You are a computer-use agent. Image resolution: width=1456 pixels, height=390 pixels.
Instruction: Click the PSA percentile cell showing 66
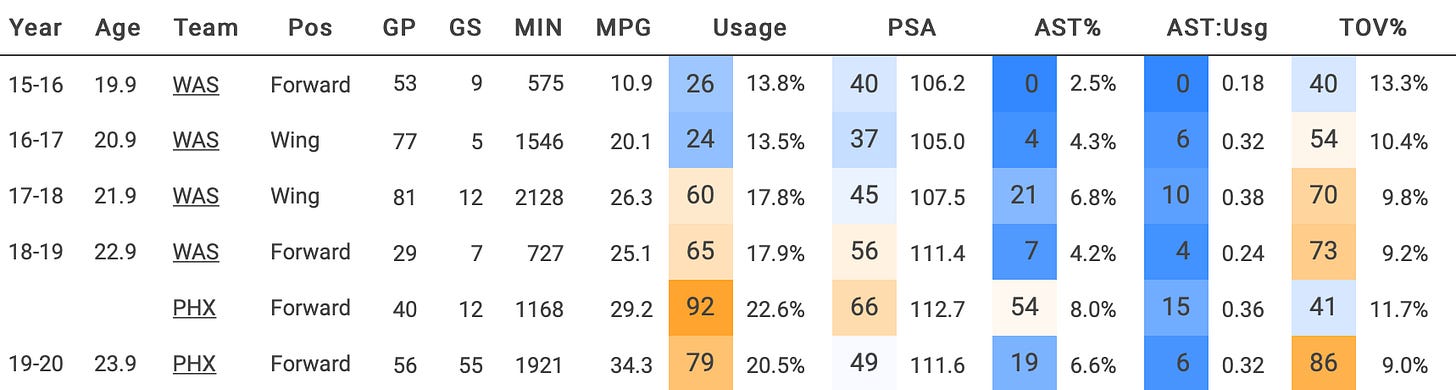click(x=863, y=308)
